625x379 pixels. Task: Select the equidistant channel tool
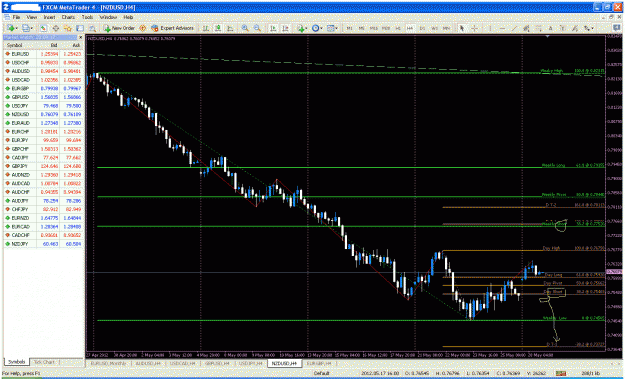tap(526, 28)
